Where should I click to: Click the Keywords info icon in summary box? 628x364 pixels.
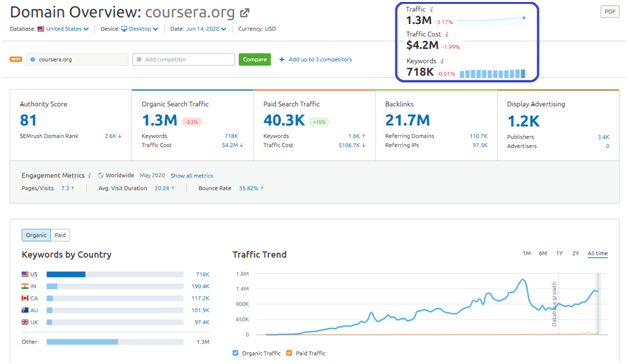pos(442,61)
